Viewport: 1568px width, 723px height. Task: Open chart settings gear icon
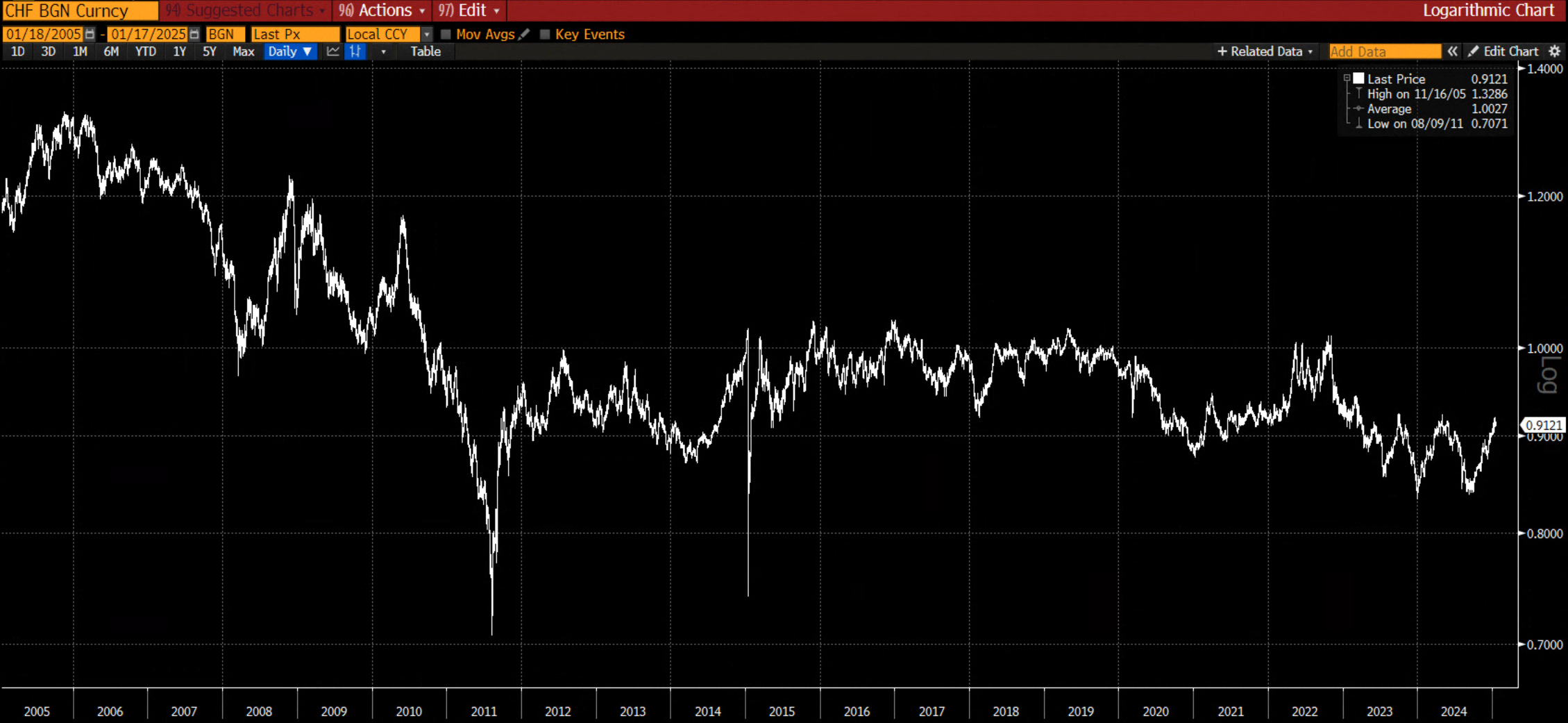(x=1555, y=51)
